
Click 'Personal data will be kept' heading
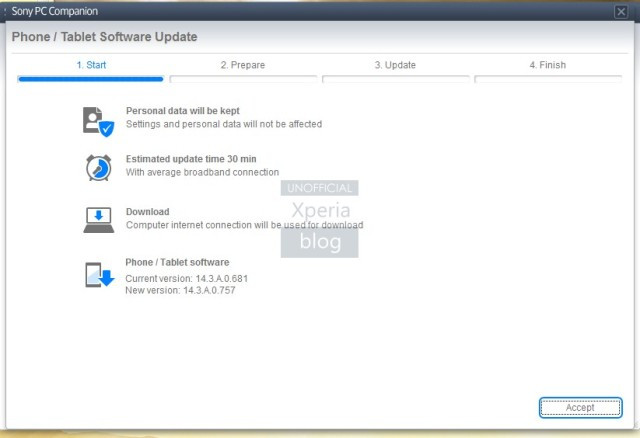[x=182, y=111]
